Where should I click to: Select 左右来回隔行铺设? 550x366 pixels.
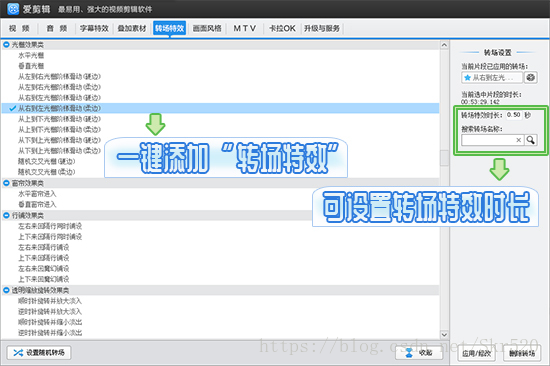click(43, 247)
